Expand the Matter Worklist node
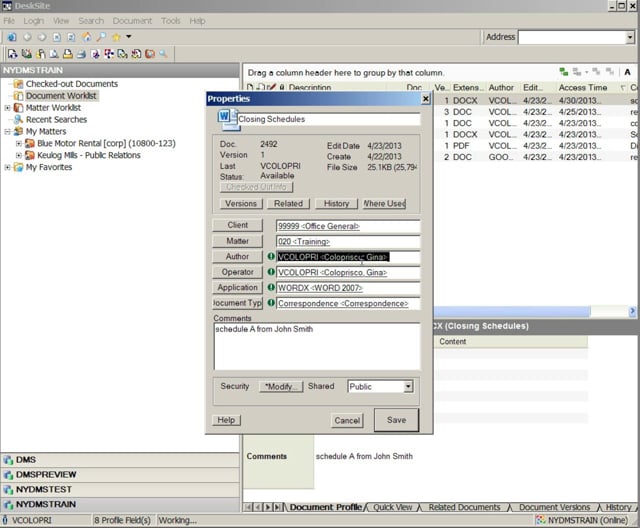The width and height of the screenshot is (640, 528). coord(8,108)
